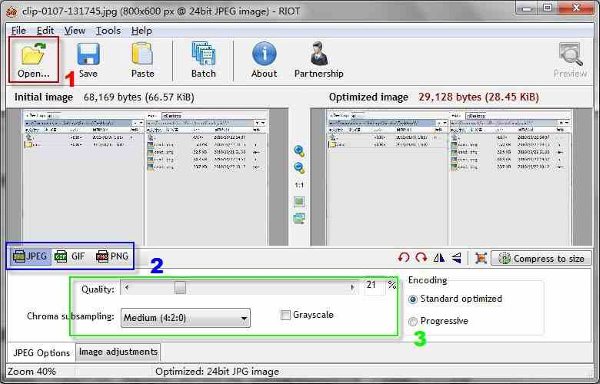600x384 pixels.
Task: Enable the Grayscale checkbox
Action: pyautogui.click(x=285, y=315)
